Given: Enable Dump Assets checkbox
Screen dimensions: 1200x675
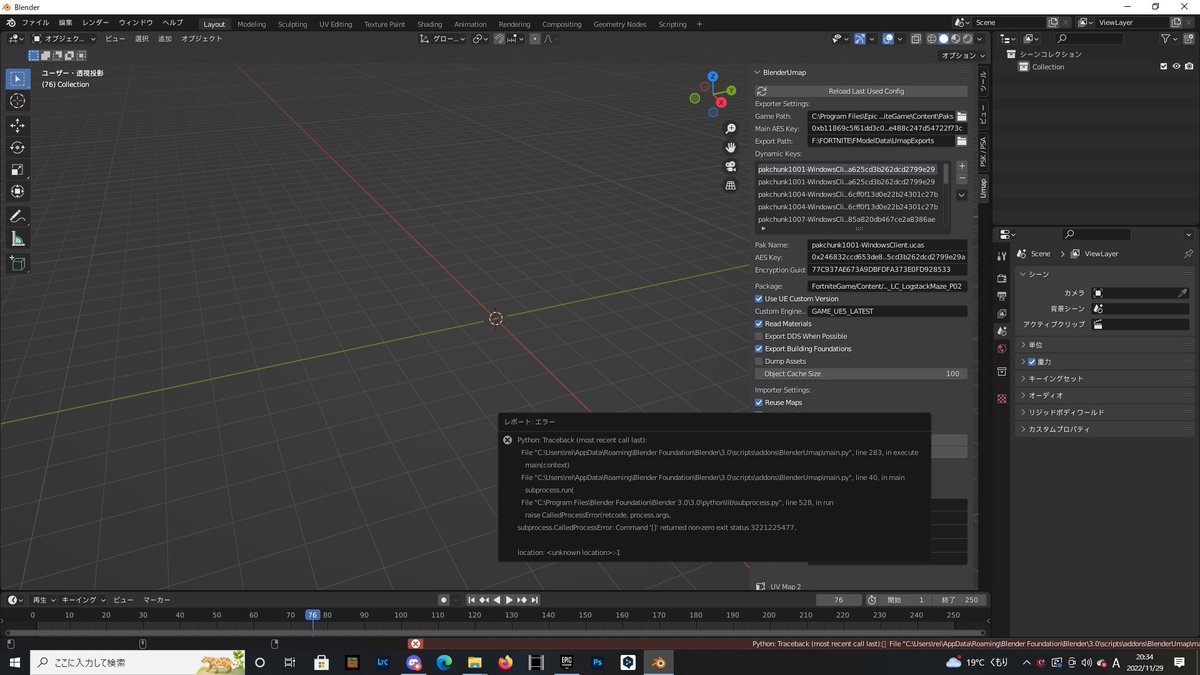Looking at the screenshot, I should [x=759, y=361].
